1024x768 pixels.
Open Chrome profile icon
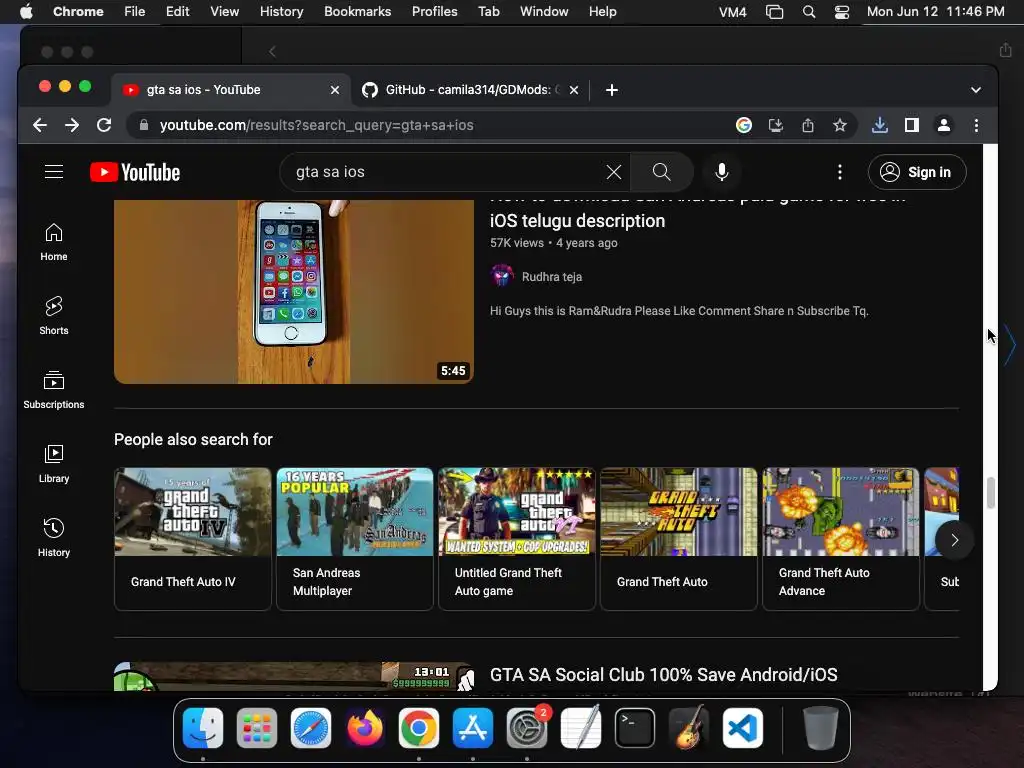click(944, 125)
